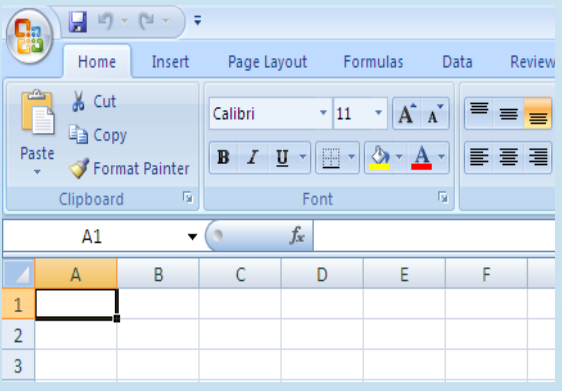Open the Insert tab

[x=170, y=62]
